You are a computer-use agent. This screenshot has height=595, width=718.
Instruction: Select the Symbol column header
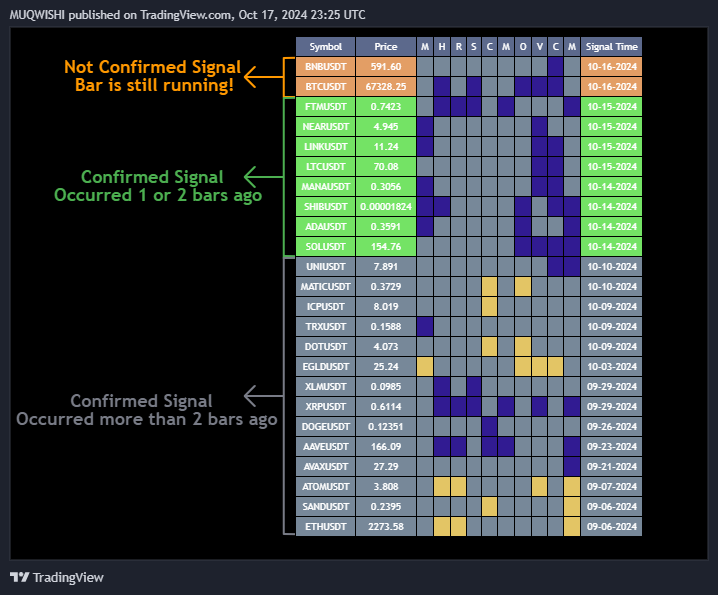click(x=326, y=46)
